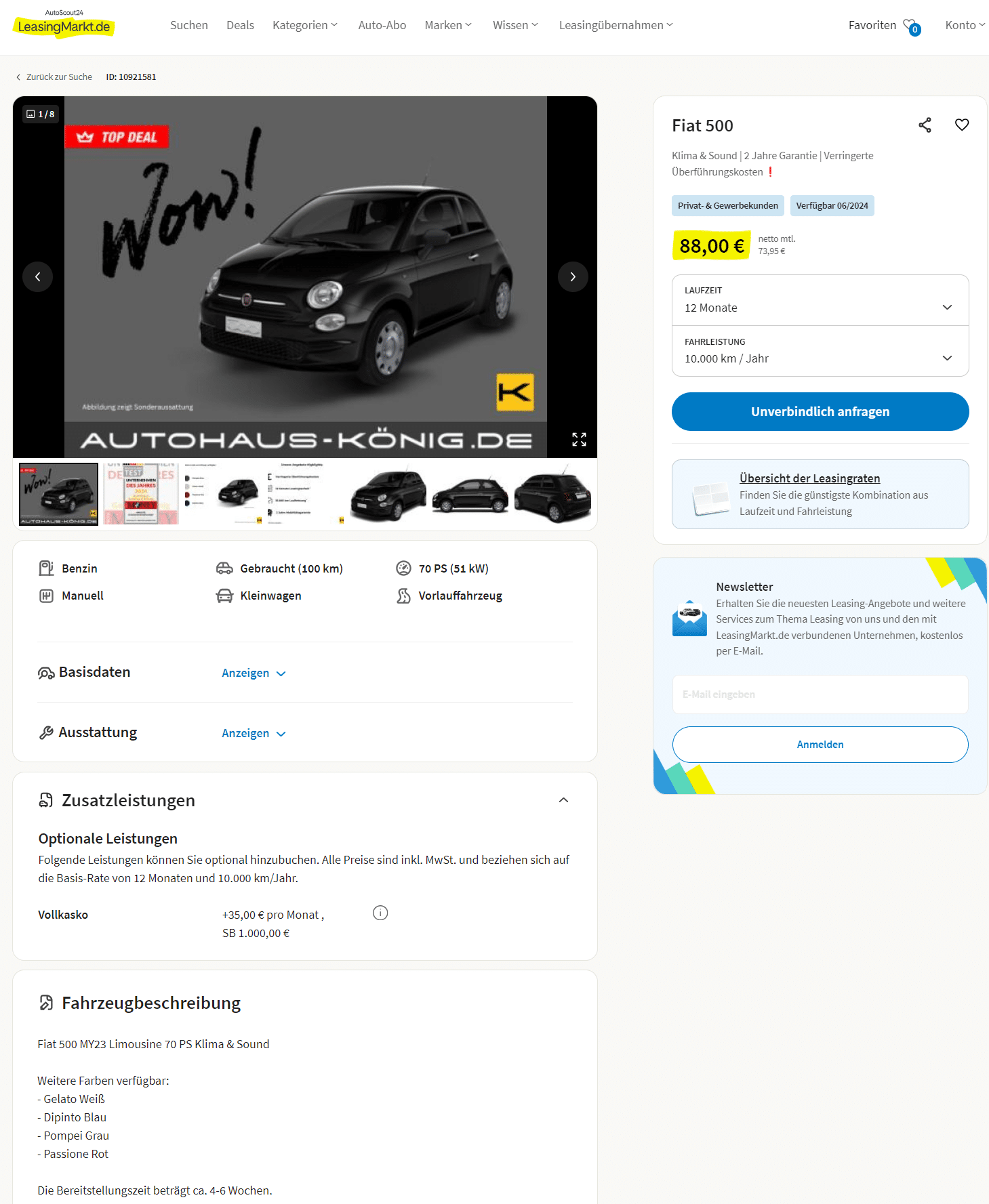Expand Basisdaten via Anzeigen
Image resolution: width=989 pixels, height=1204 pixels.
pos(254,673)
